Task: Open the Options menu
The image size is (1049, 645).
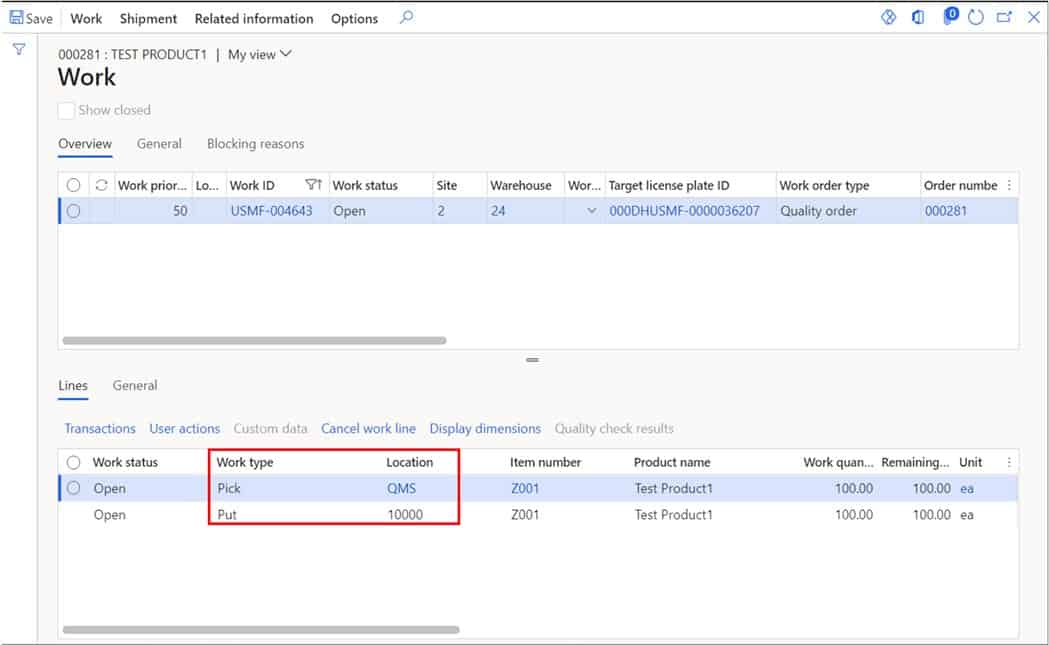Action: click(355, 19)
